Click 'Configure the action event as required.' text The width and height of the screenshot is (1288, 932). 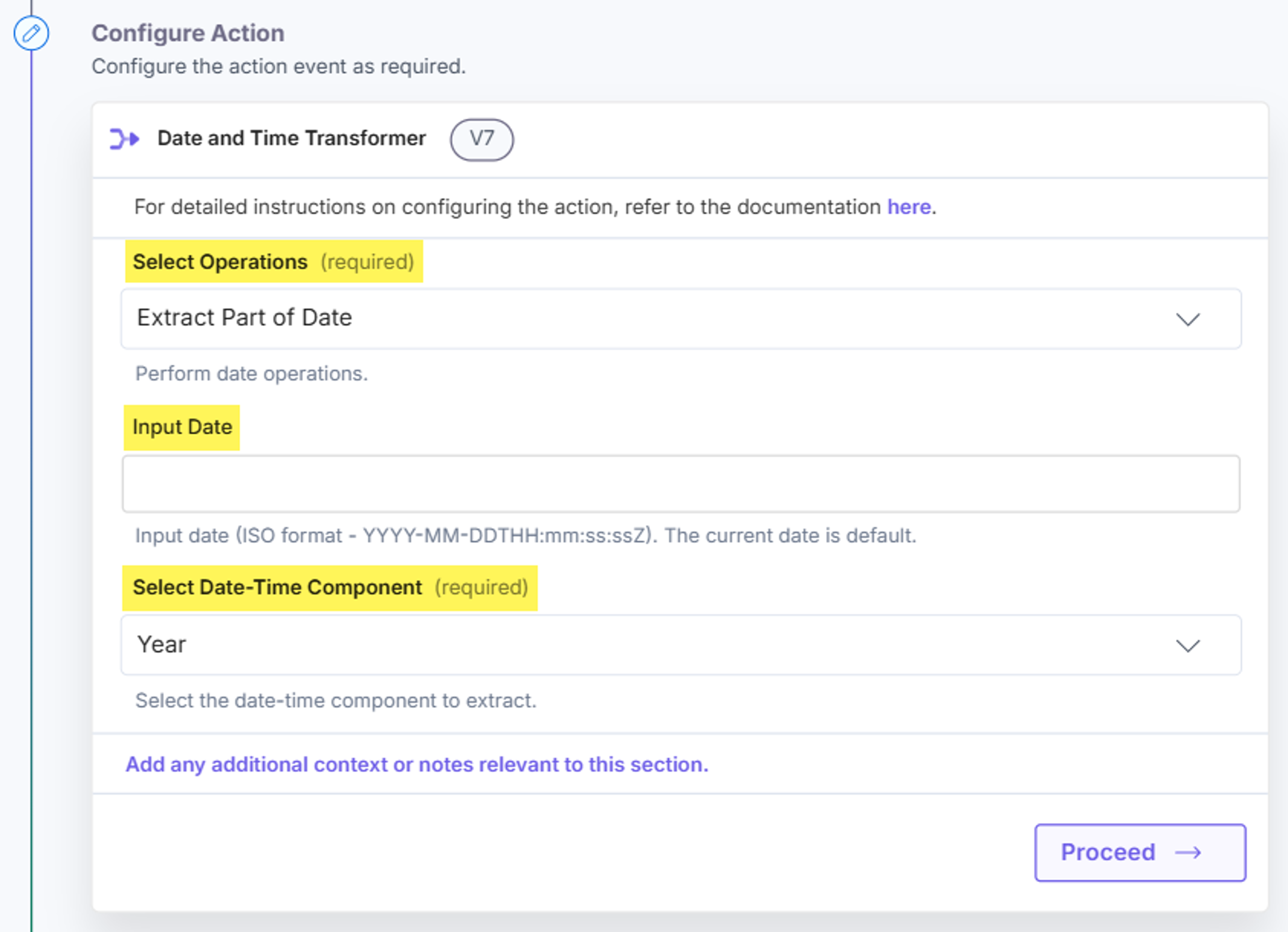[278, 66]
